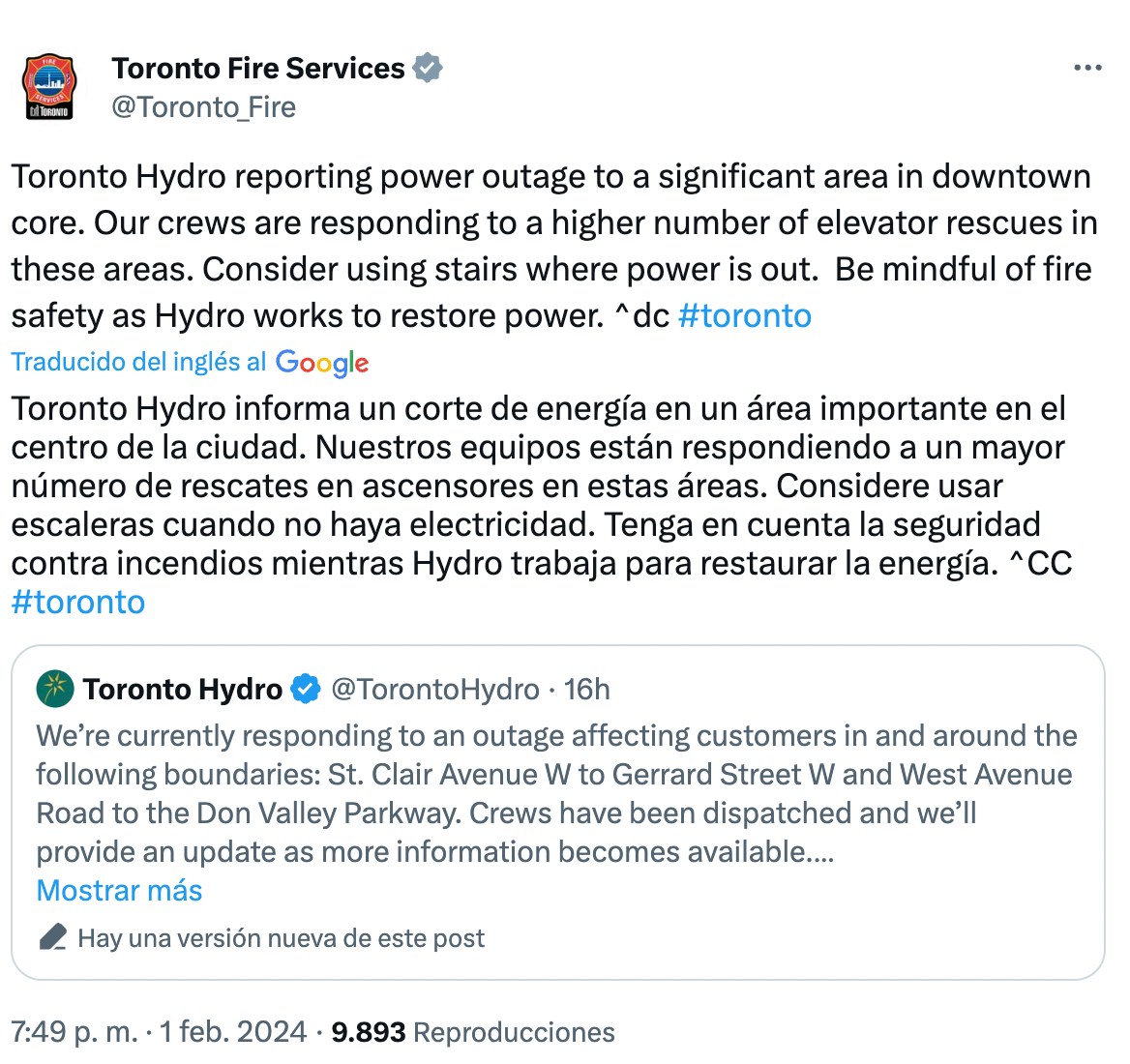This screenshot has height=1064, width=1130.
Task: Click Toronto Hydro's blue verified checkmark
Action: [x=306, y=690]
